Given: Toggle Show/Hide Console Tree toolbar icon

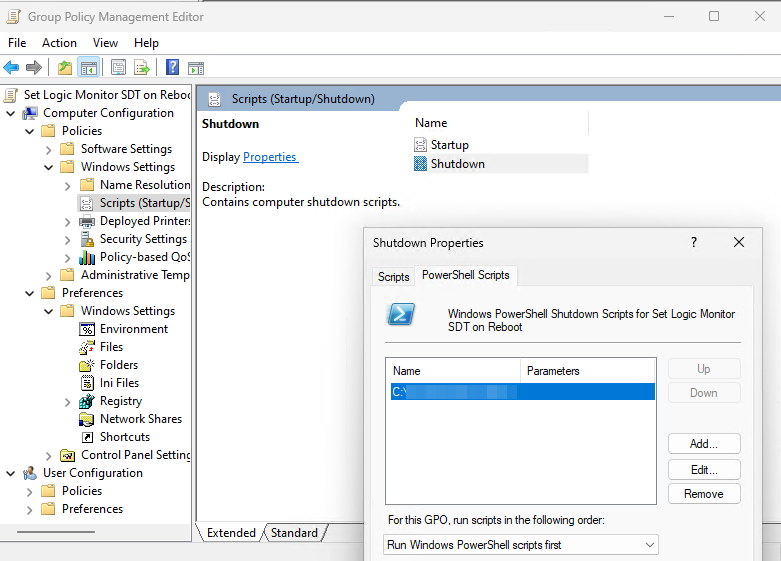Looking at the screenshot, I should click(89, 68).
